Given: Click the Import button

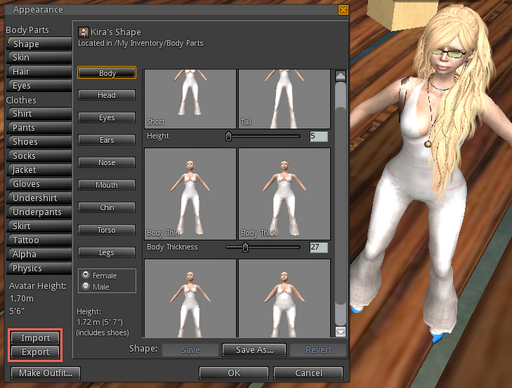Looking at the screenshot, I should [x=35, y=338].
